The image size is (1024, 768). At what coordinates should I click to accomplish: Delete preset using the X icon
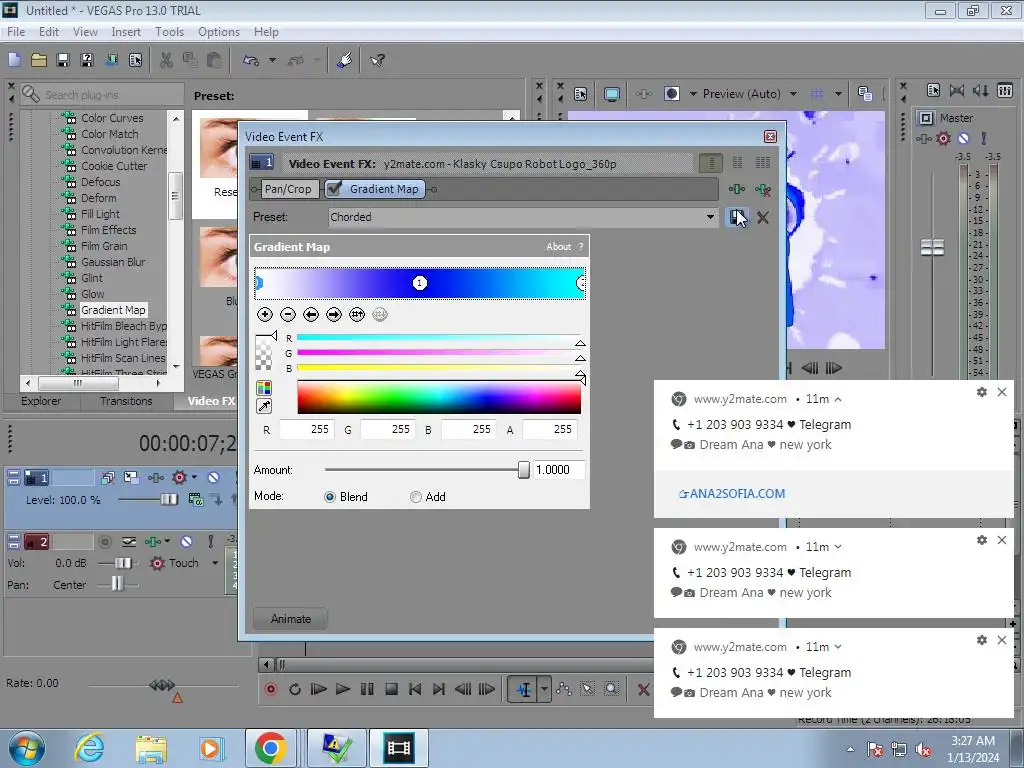click(763, 217)
